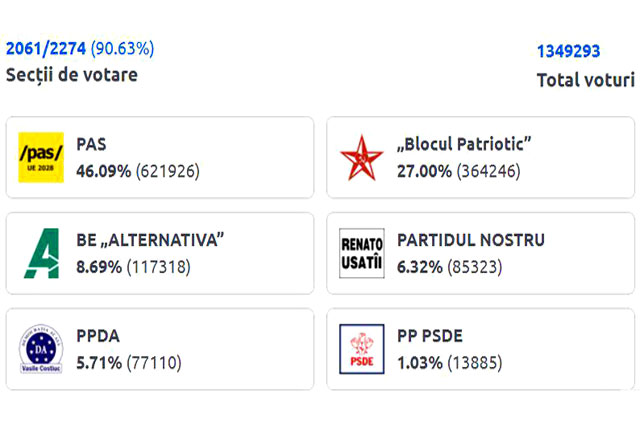Click the yellow PAS party logo
Viewport: 640px width, 430px height.
[x=41, y=157]
